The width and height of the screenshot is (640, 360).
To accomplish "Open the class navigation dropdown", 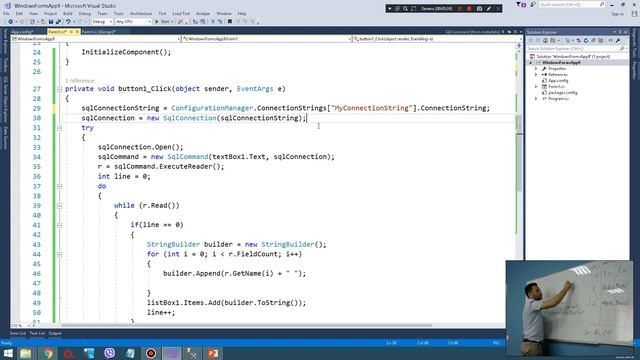I will (266, 39).
